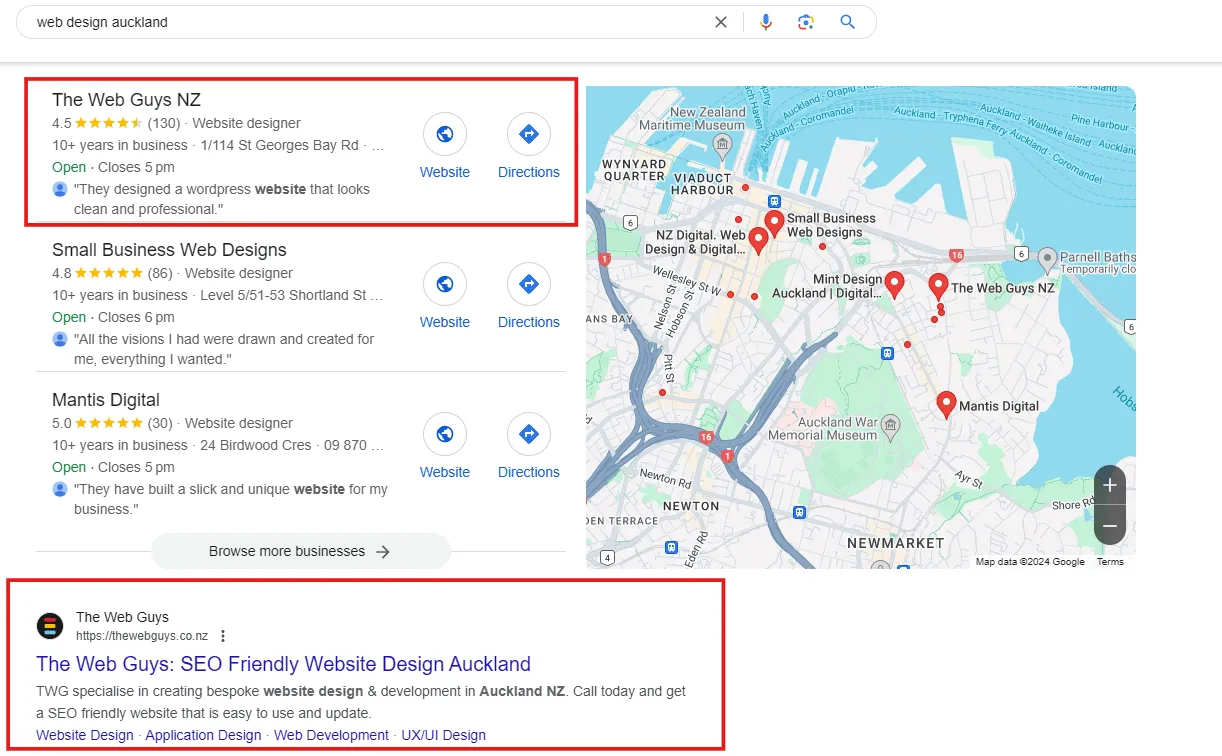Open the three-dot menu beside thewebguys.co.nz

[223, 636]
